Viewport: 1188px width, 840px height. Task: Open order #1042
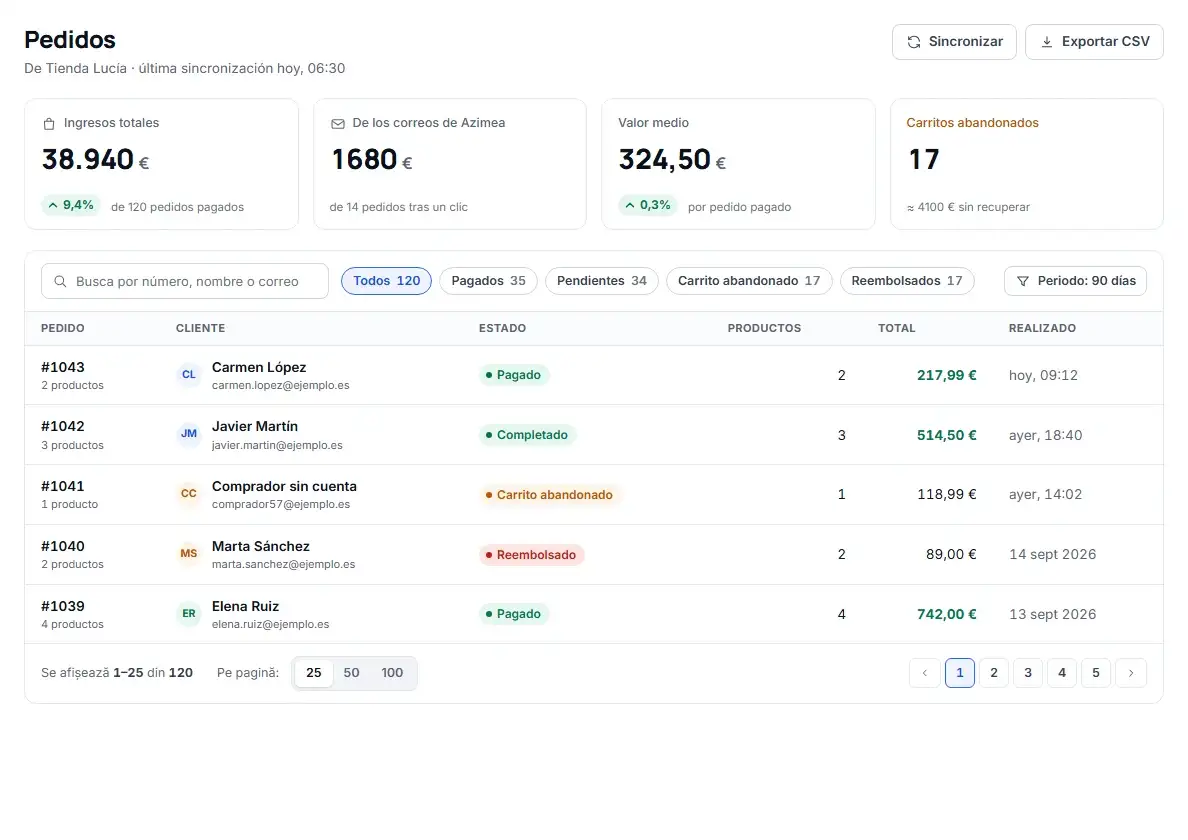point(63,426)
